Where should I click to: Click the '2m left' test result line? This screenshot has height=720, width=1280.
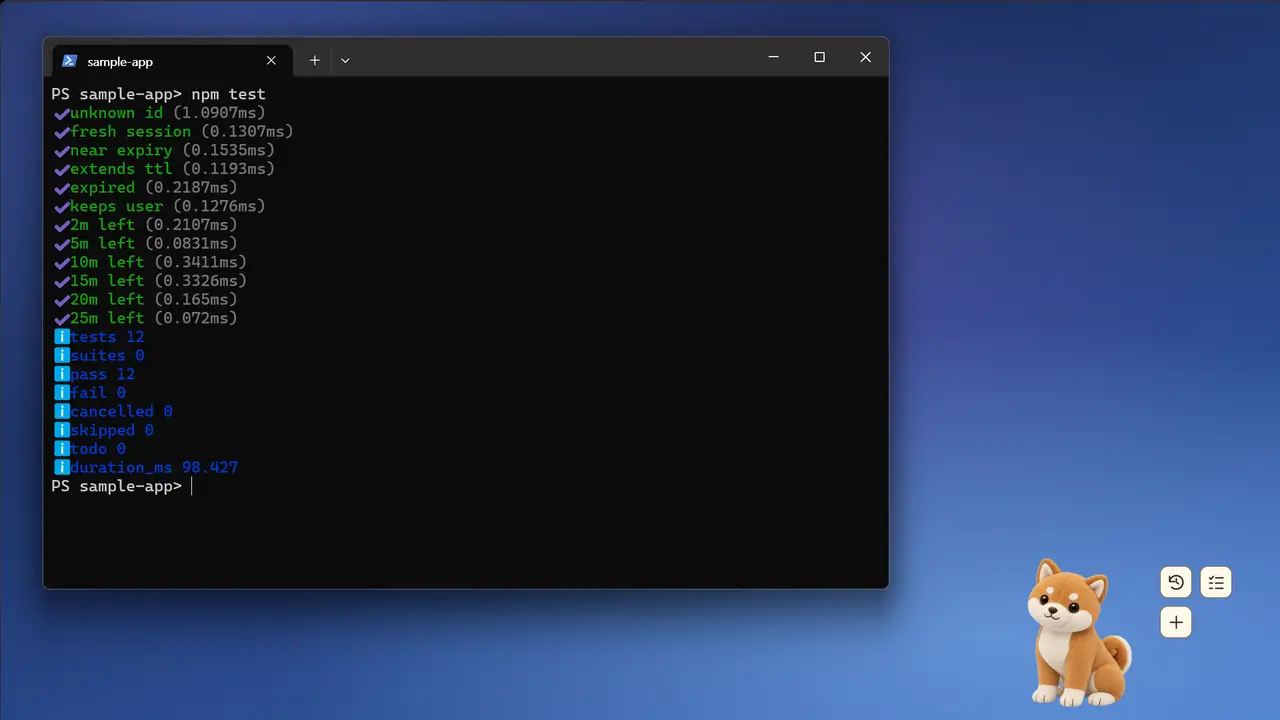(146, 225)
